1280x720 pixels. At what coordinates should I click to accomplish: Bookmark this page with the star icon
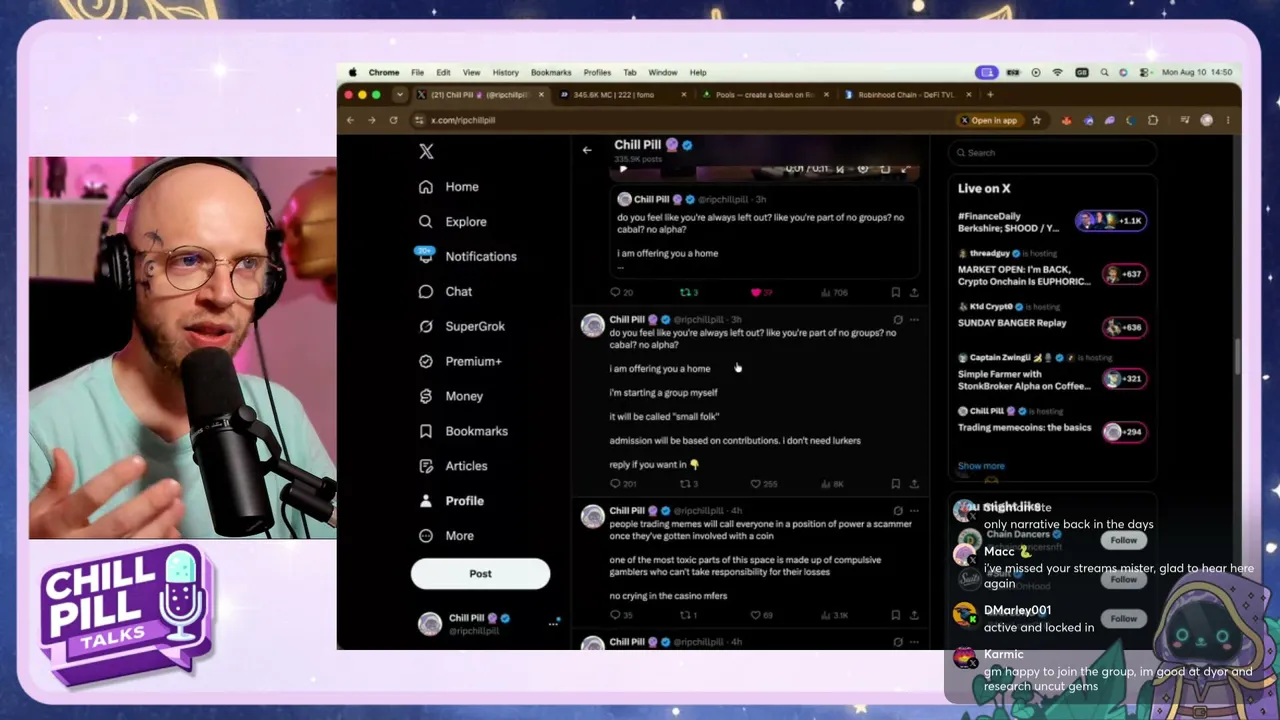(1036, 120)
